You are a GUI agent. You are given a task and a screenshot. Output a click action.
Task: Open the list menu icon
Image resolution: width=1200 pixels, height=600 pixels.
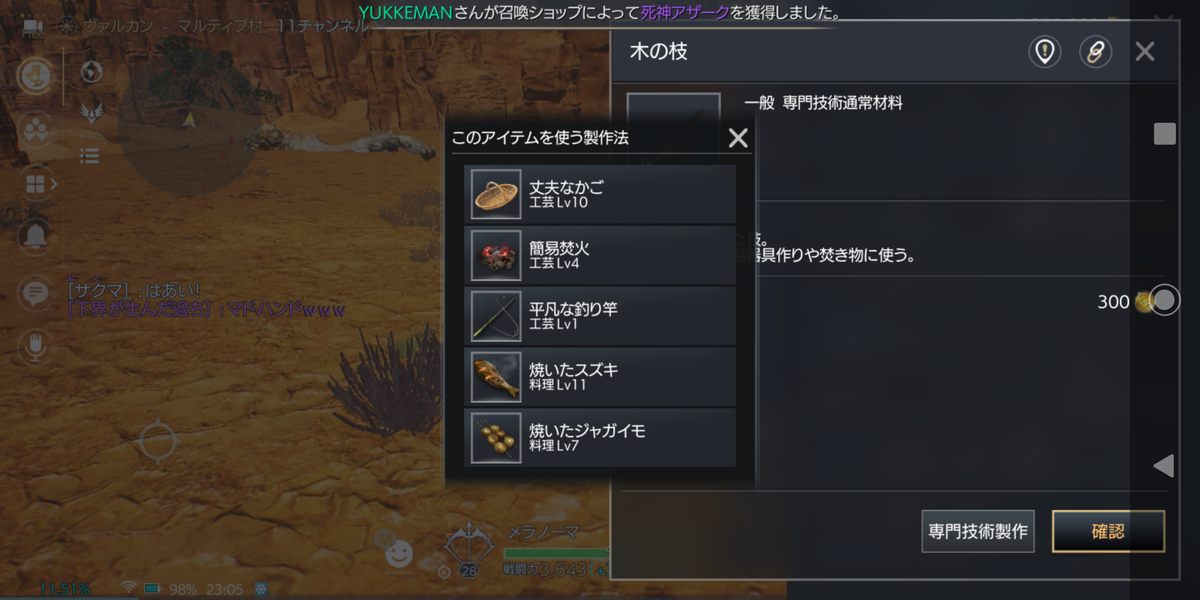(90, 156)
